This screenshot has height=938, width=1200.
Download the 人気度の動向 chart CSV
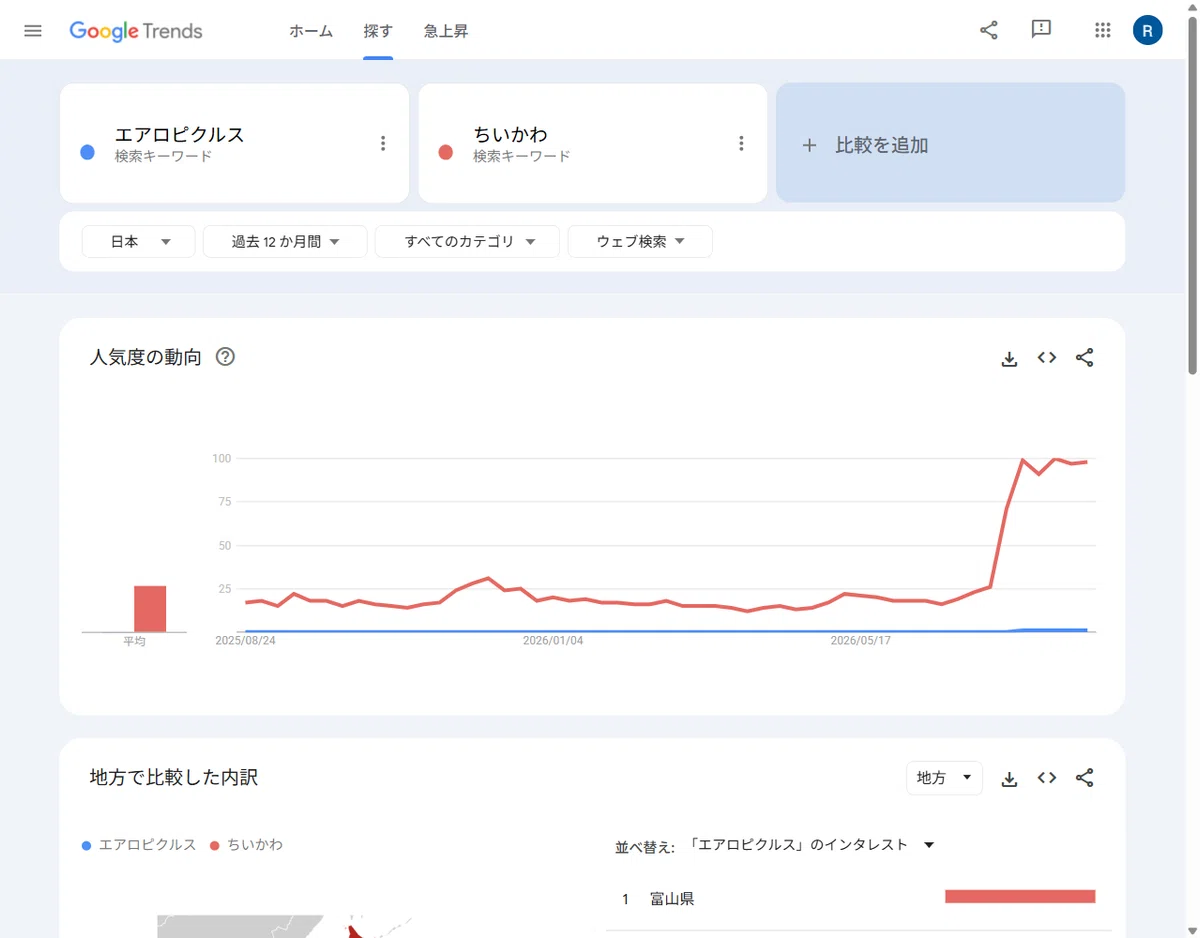pyautogui.click(x=1009, y=358)
